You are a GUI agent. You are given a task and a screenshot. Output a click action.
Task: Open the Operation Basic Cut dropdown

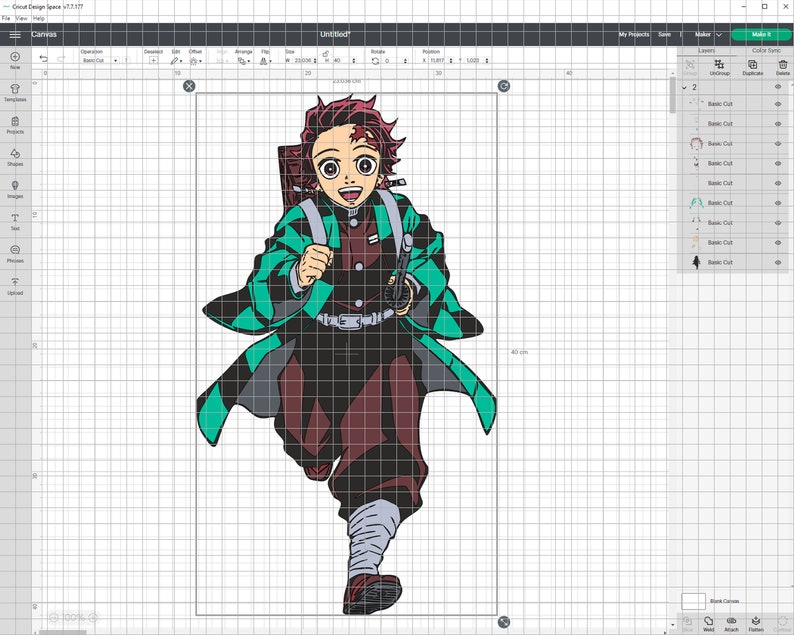point(100,61)
